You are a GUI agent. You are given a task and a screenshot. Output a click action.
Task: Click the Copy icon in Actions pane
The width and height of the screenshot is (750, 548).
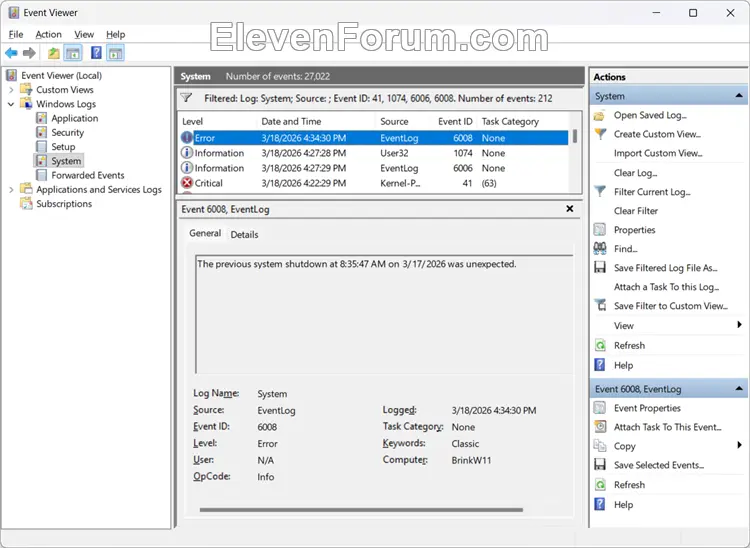pyautogui.click(x=600, y=446)
